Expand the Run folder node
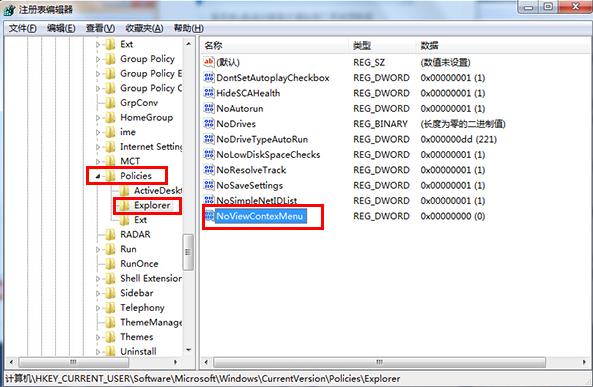This screenshot has height=387, width=593. (98, 249)
